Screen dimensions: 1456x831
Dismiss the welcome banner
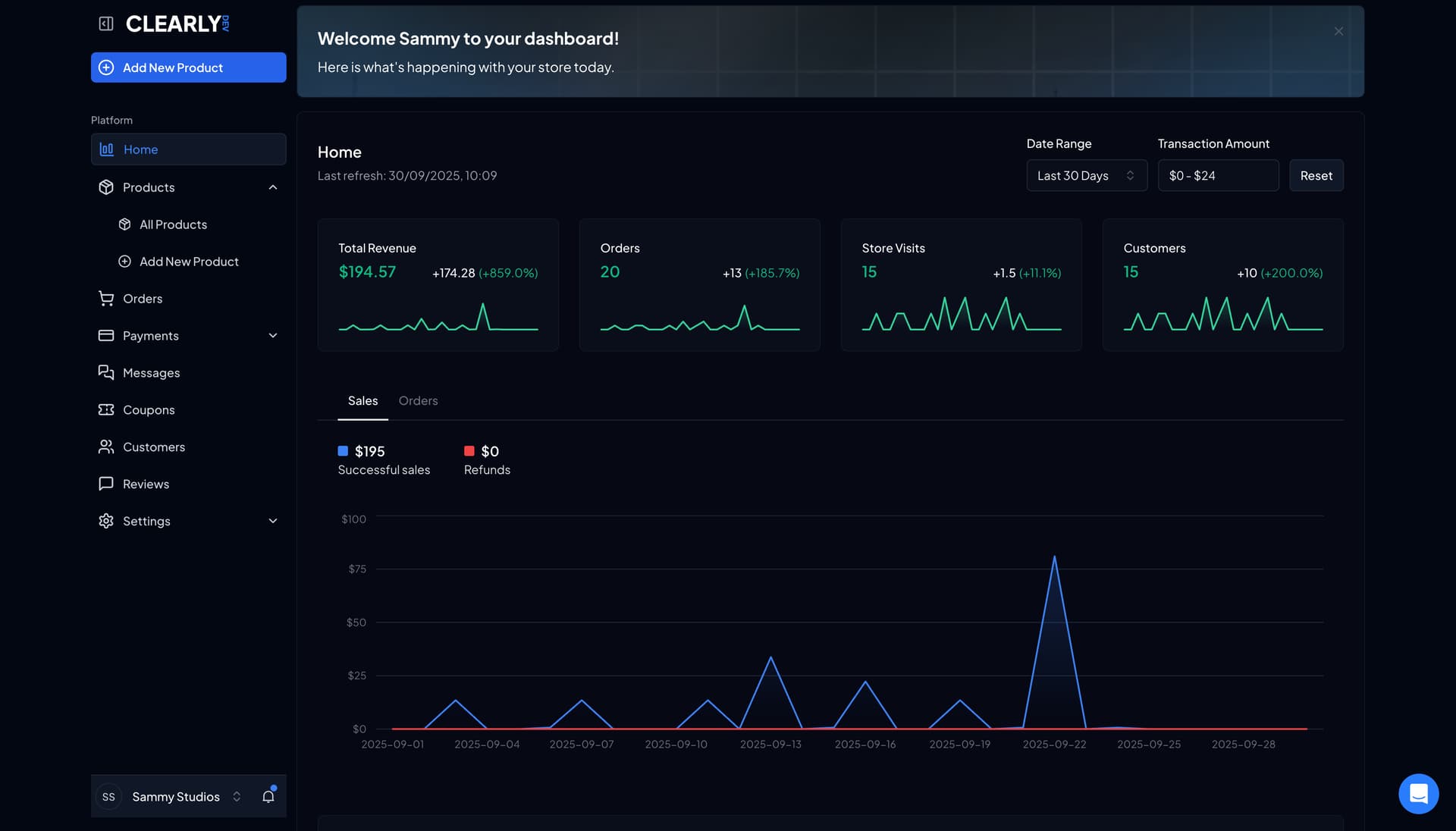1338,31
